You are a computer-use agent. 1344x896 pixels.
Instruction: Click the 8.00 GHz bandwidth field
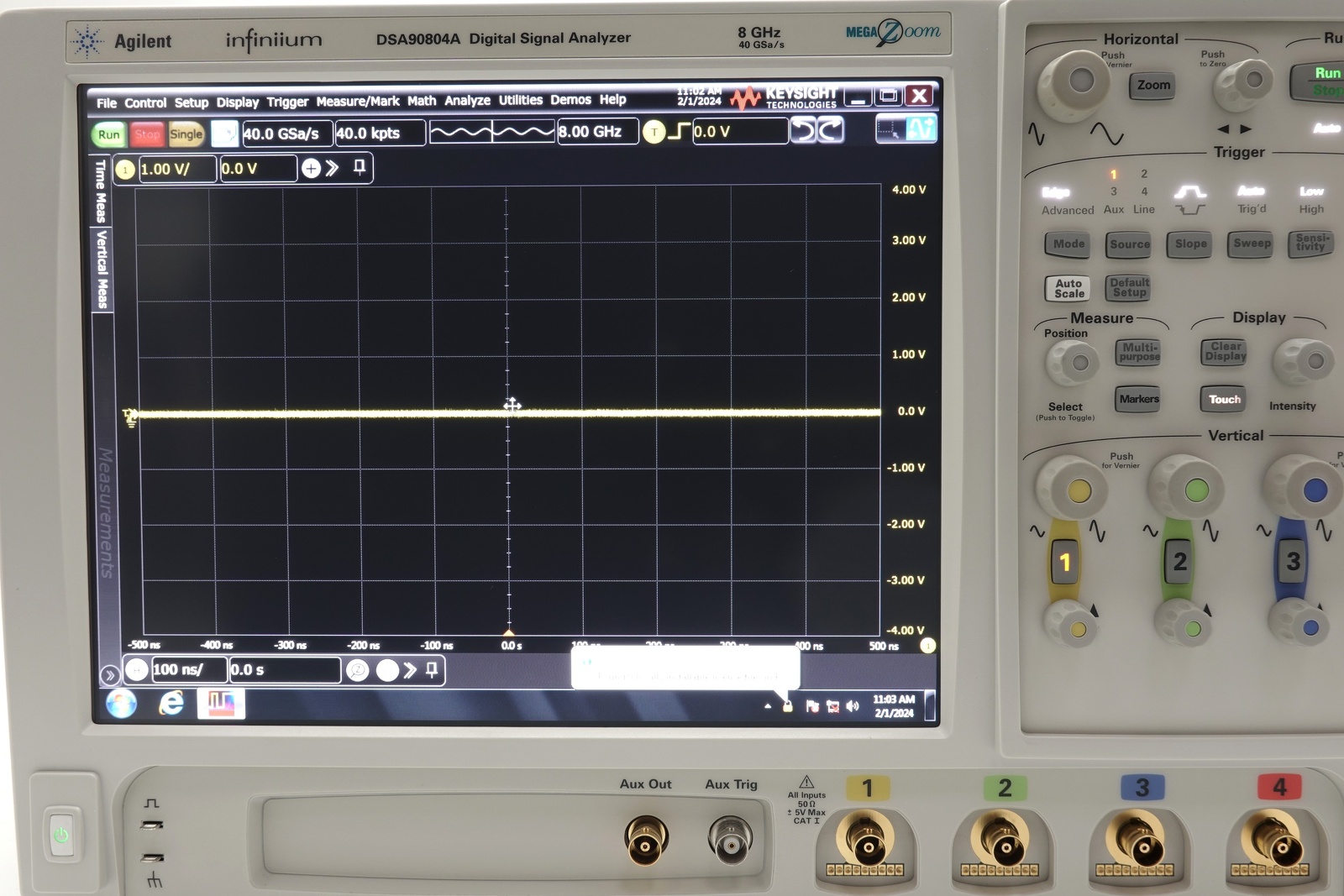[x=598, y=132]
